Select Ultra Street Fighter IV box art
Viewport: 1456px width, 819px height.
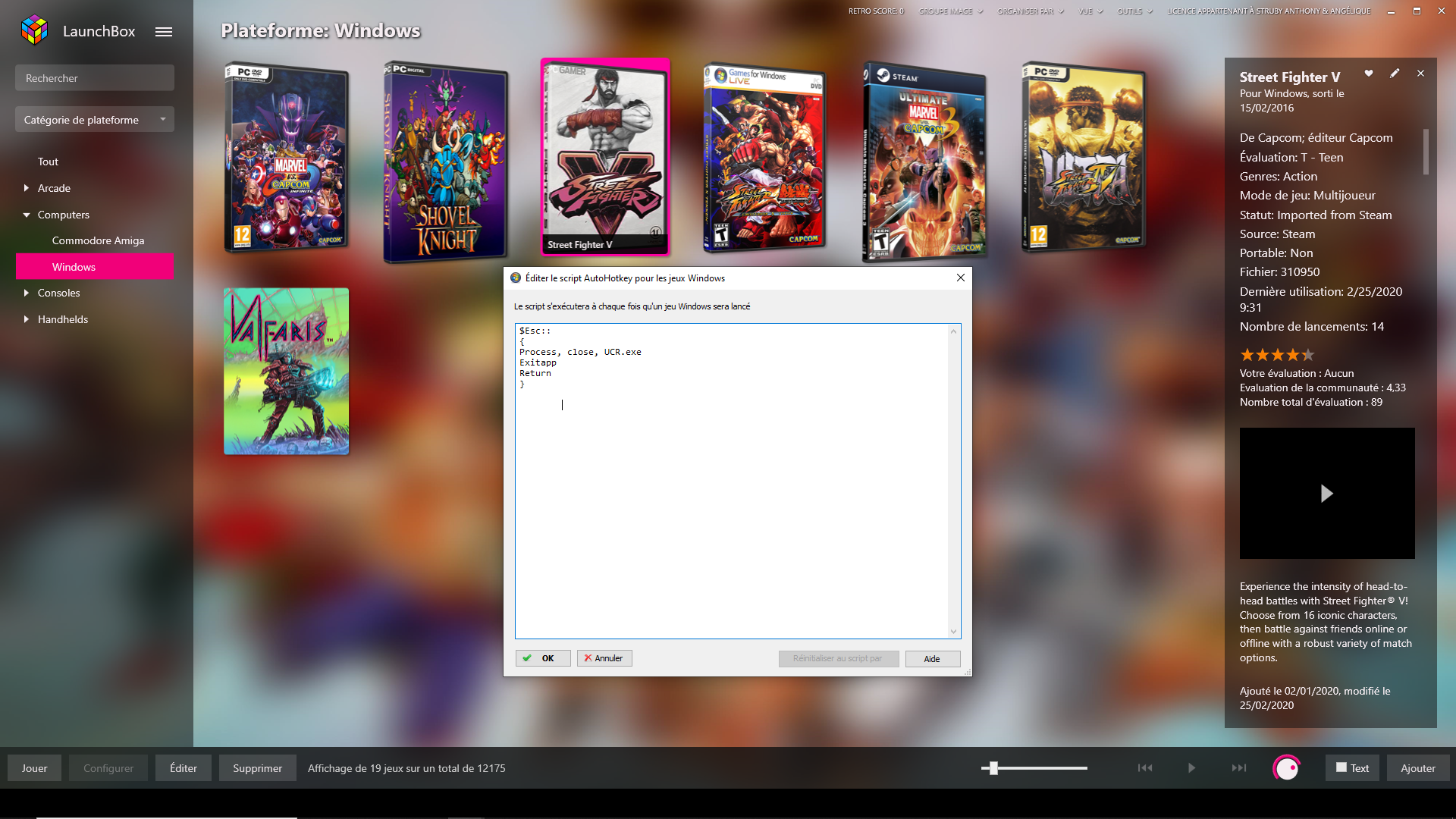1084,158
